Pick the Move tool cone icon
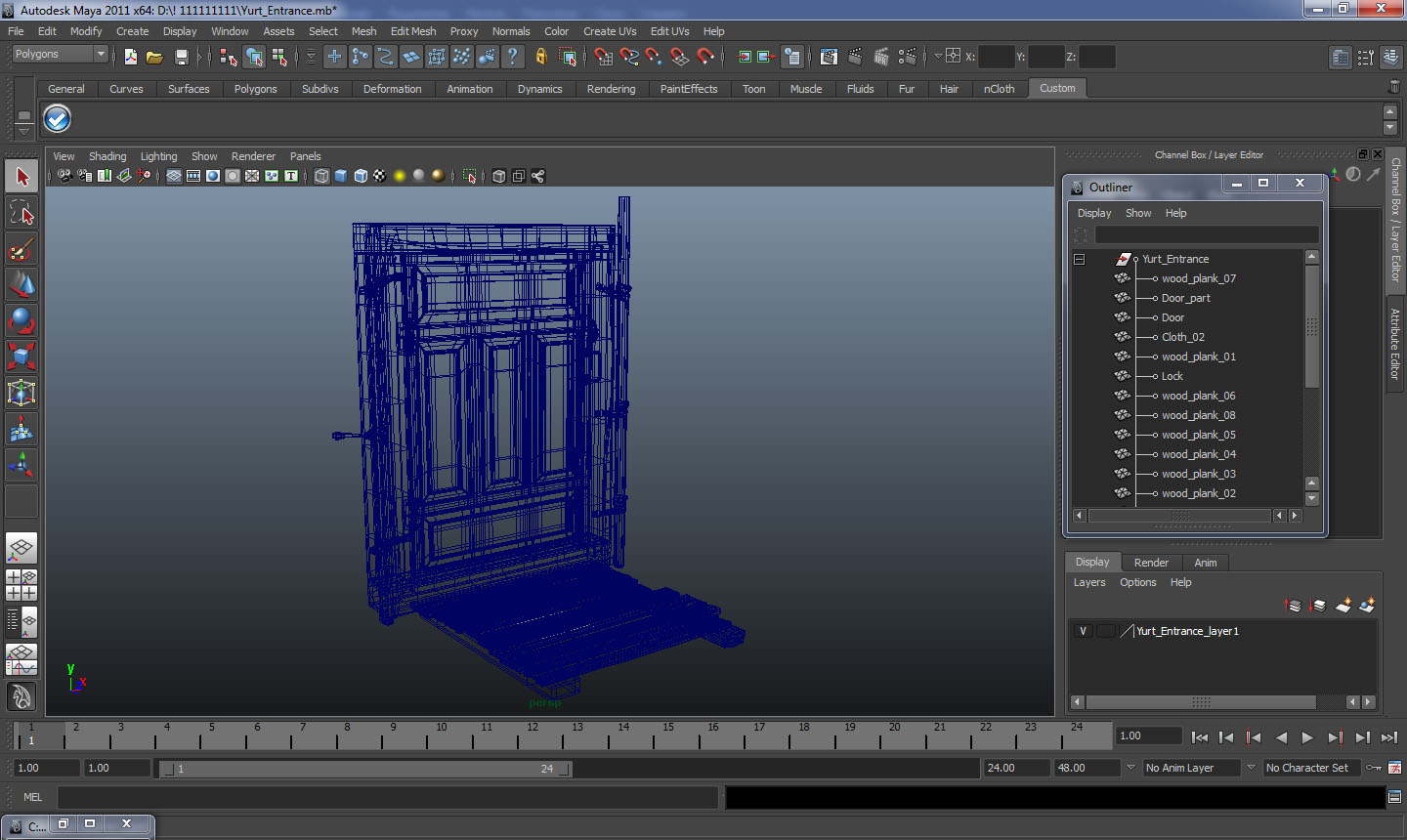1407x840 pixels. tap(21, 284)
